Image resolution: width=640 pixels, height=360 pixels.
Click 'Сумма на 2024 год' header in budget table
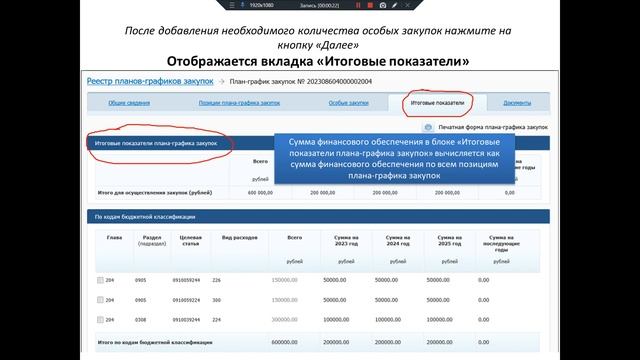click(x=398, y=240)
